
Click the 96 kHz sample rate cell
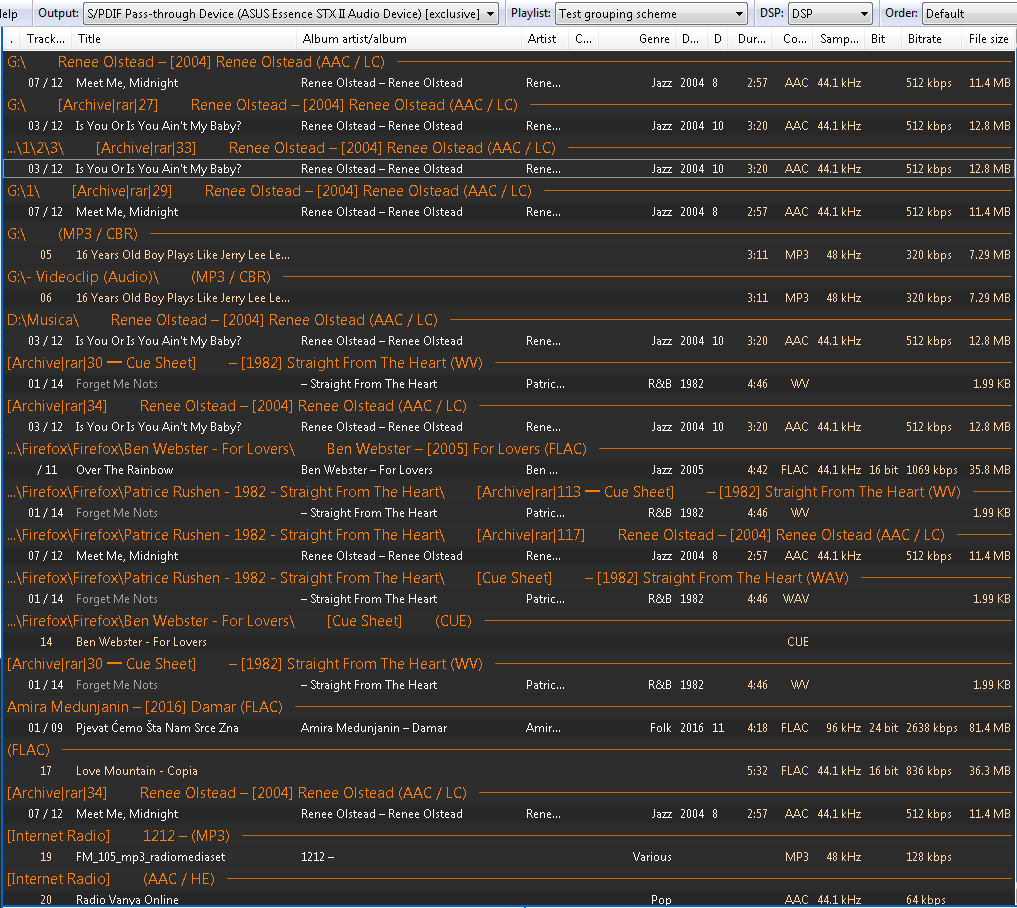click(843, 728)
